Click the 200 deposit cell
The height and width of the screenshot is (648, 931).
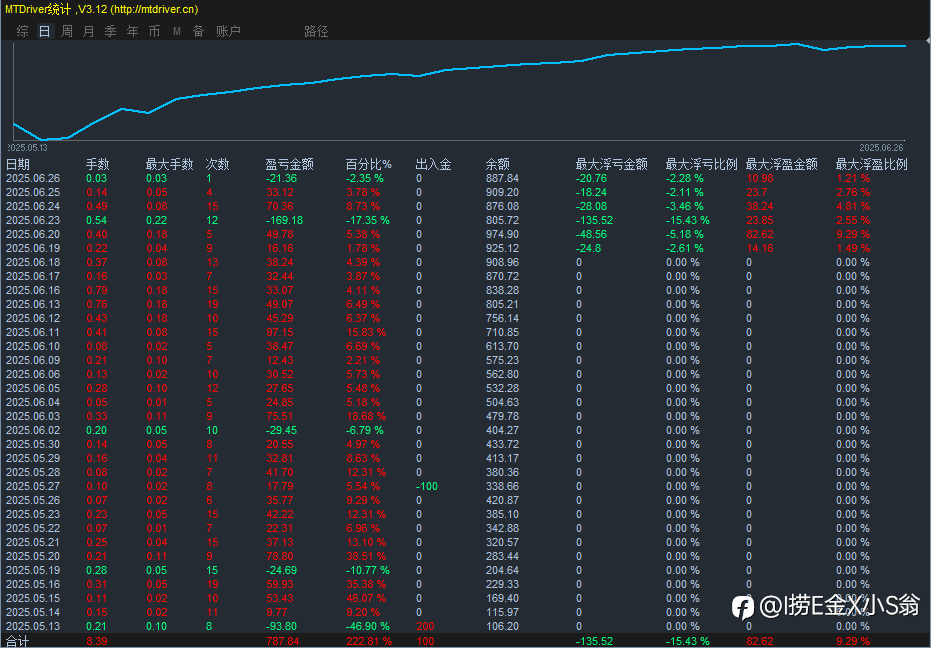425,626
